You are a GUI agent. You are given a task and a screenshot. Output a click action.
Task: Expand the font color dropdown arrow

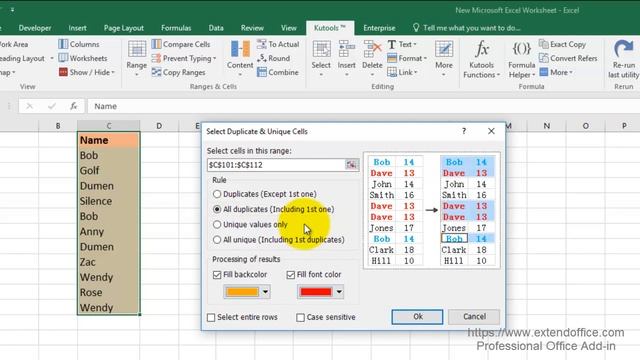(x=339, y=292)
